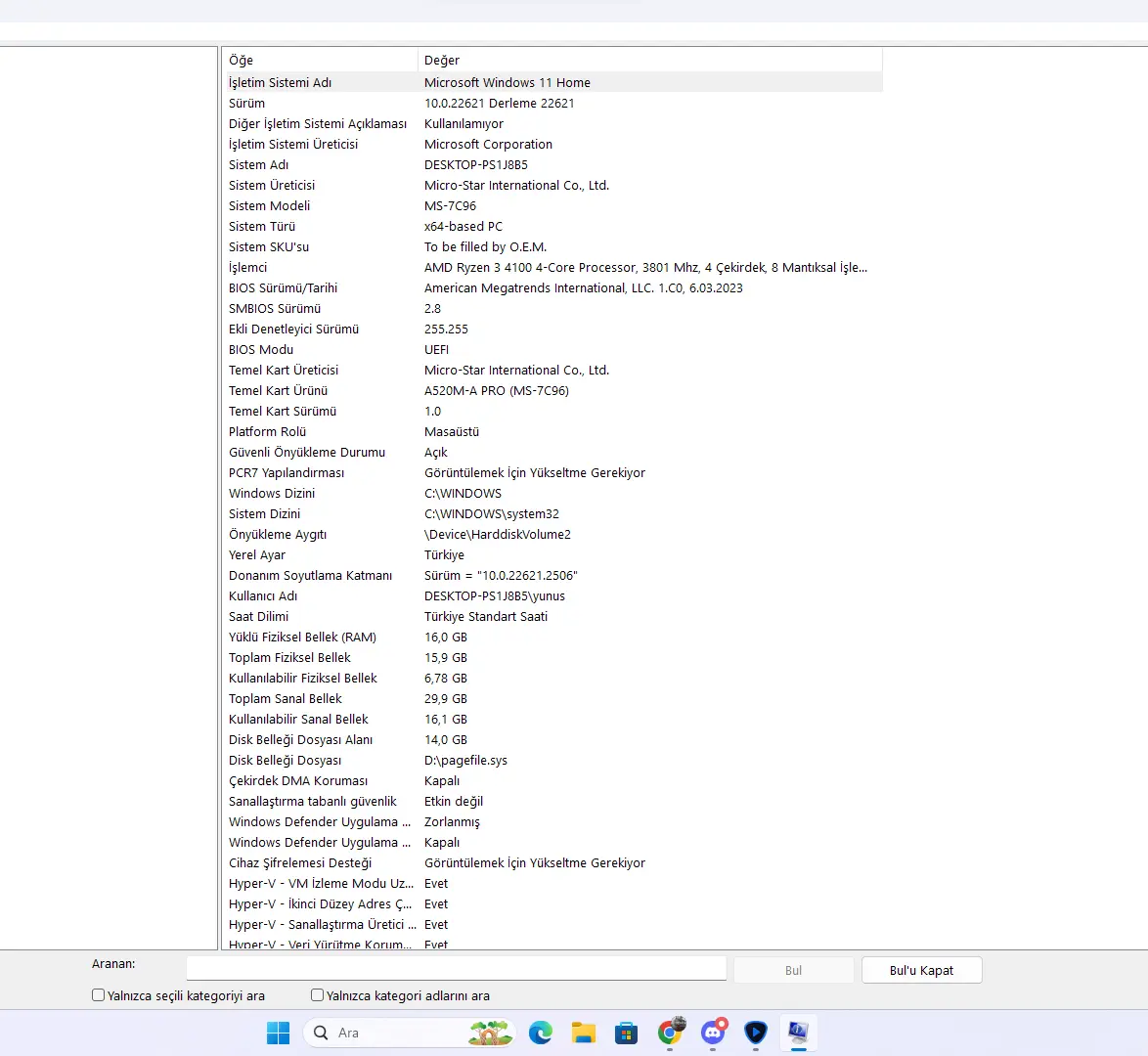The image size is (1148, 1056).
Task: Select the value 'Masaüstü' for Platform Rolü
Action: (x=452, y=431)
